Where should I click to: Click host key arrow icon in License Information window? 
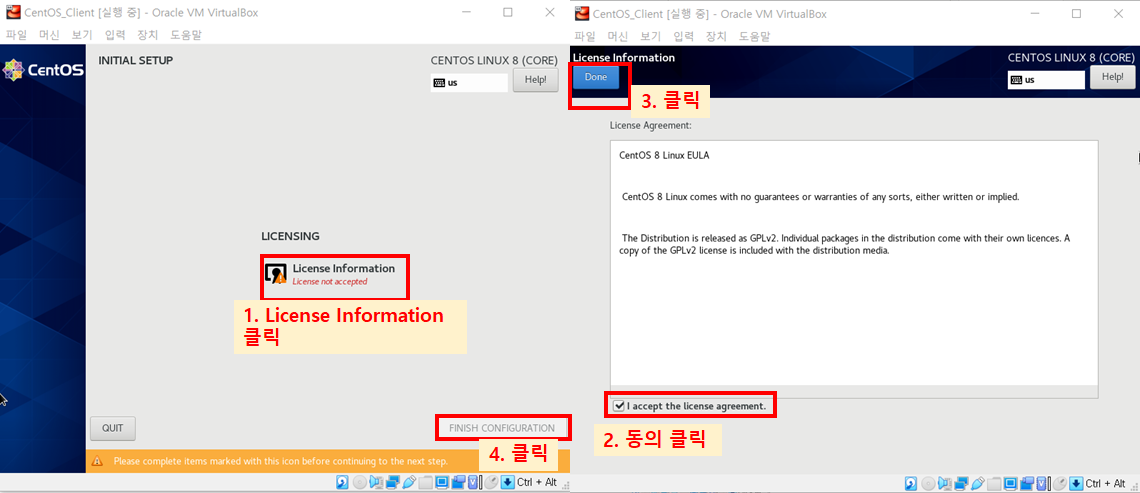point(1076,484)
